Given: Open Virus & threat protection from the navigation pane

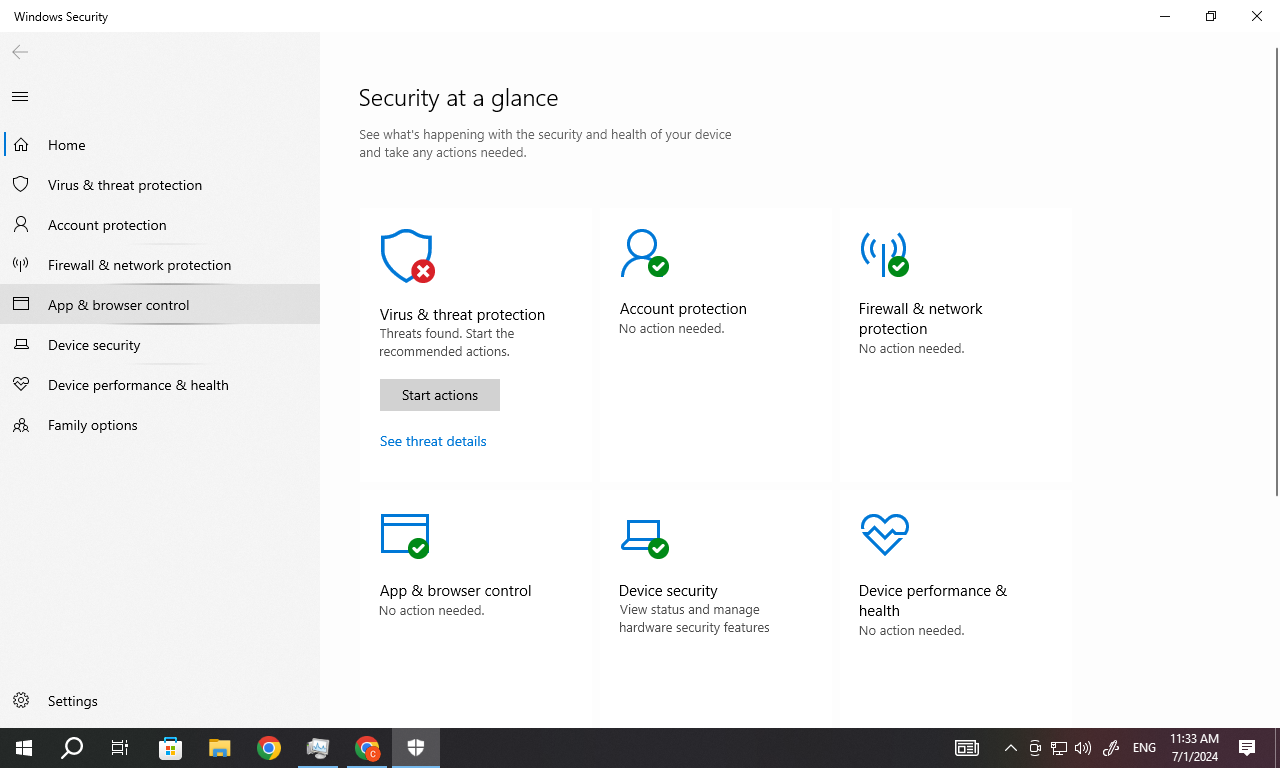Looking at the screenshot, I should click(x=160, y=185).
